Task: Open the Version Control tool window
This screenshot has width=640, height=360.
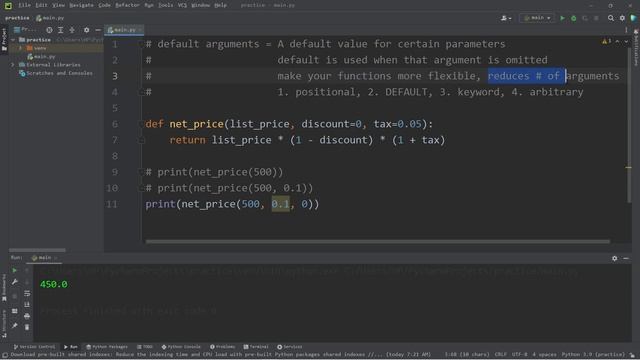Action: [x=34, y=347]
